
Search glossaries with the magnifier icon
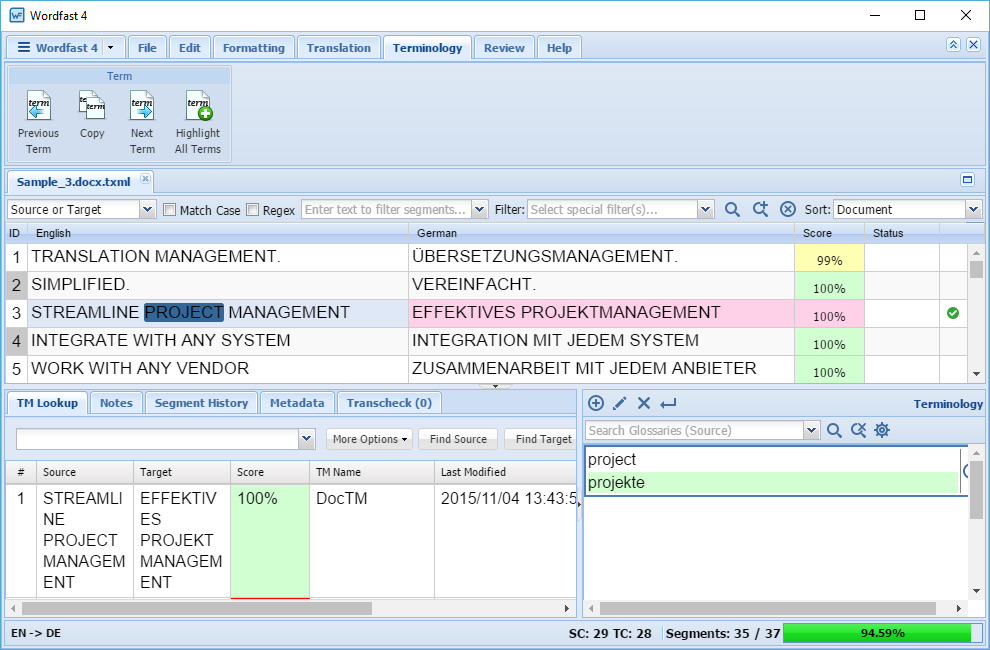click(x=834, y=431)
